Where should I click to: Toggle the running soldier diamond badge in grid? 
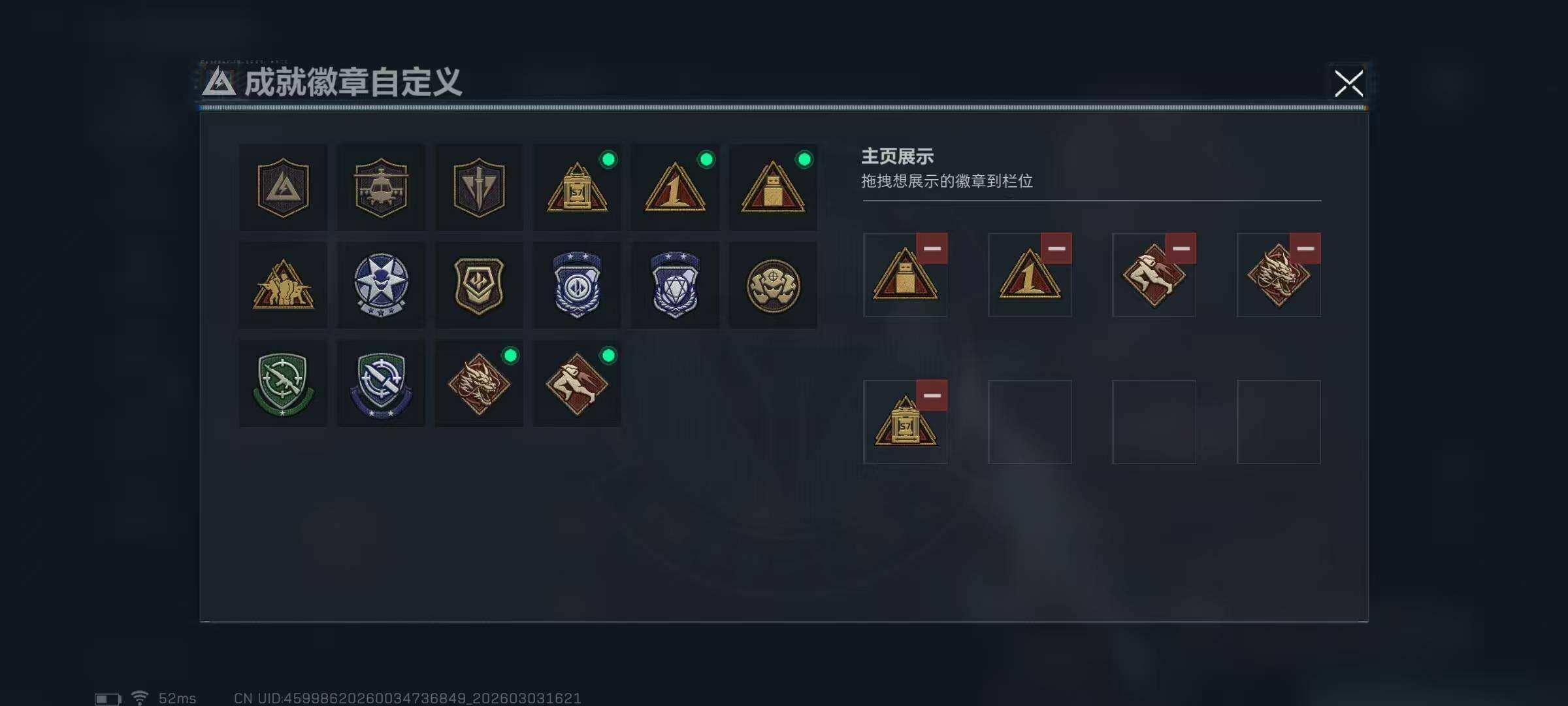coord(577,384)
